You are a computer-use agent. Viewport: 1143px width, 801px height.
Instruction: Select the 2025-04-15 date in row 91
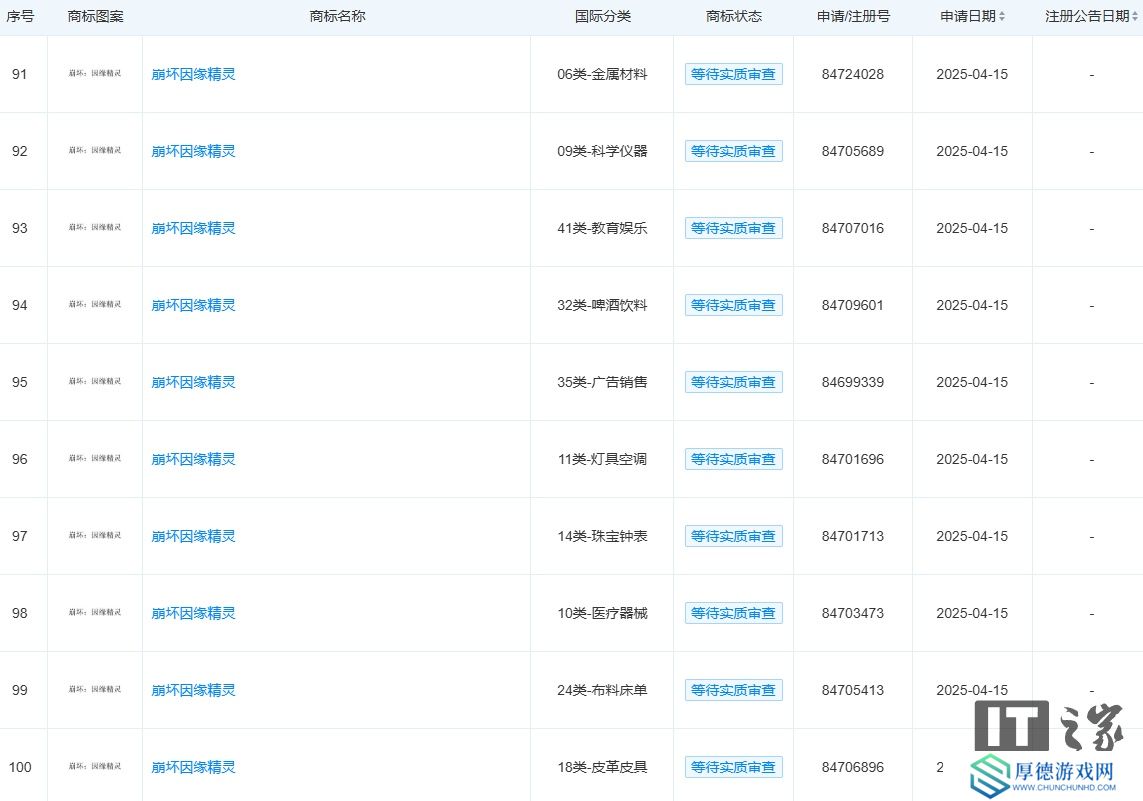point(972,74)
